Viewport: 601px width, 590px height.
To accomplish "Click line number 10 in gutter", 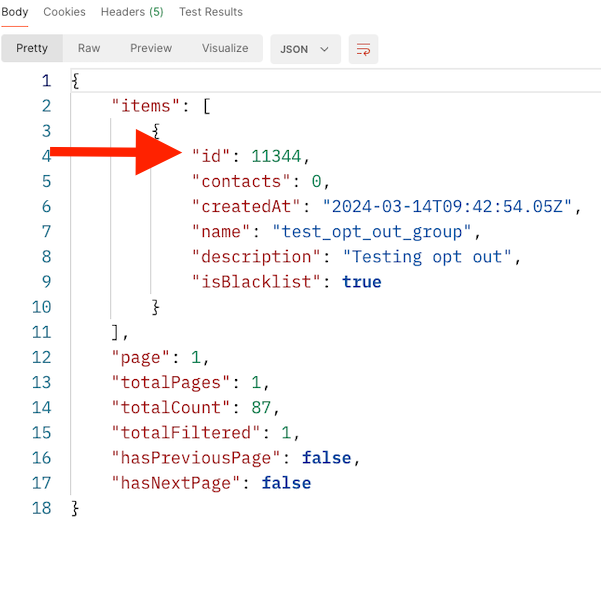I will point(41,307).
